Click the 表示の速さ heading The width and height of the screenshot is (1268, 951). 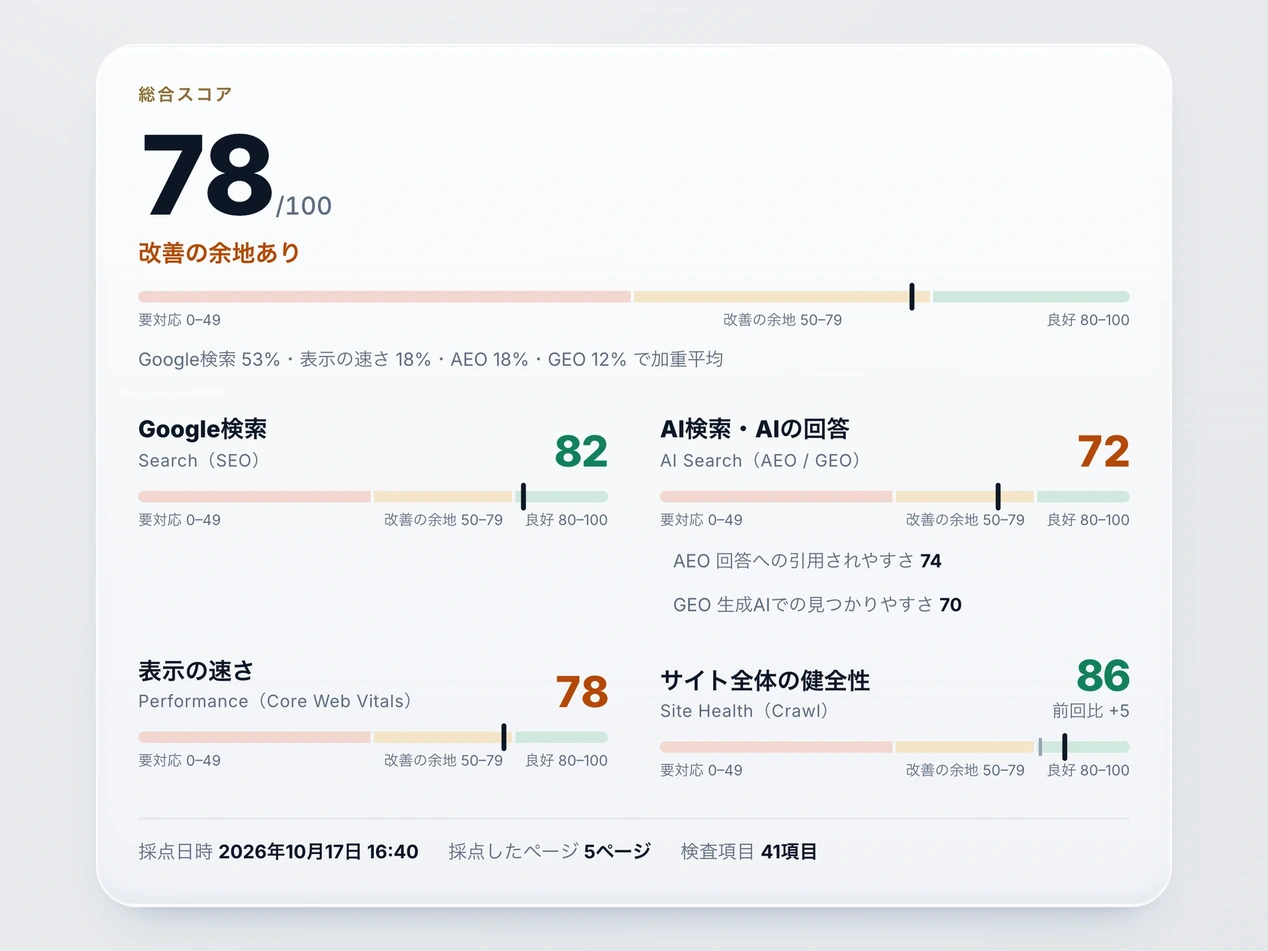click(196, 671)
